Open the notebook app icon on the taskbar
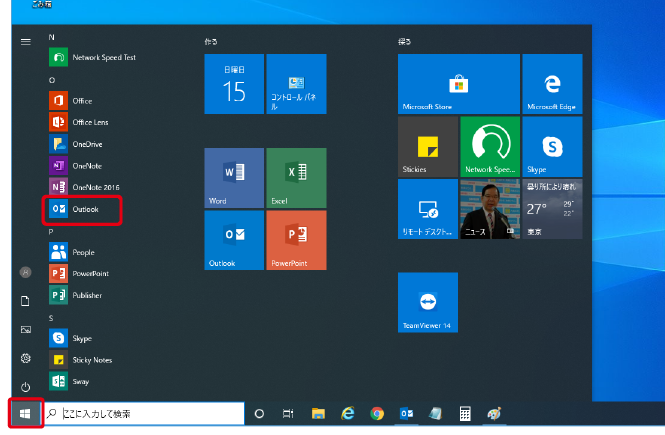This screenshot has height=435, width=665. 436,414
